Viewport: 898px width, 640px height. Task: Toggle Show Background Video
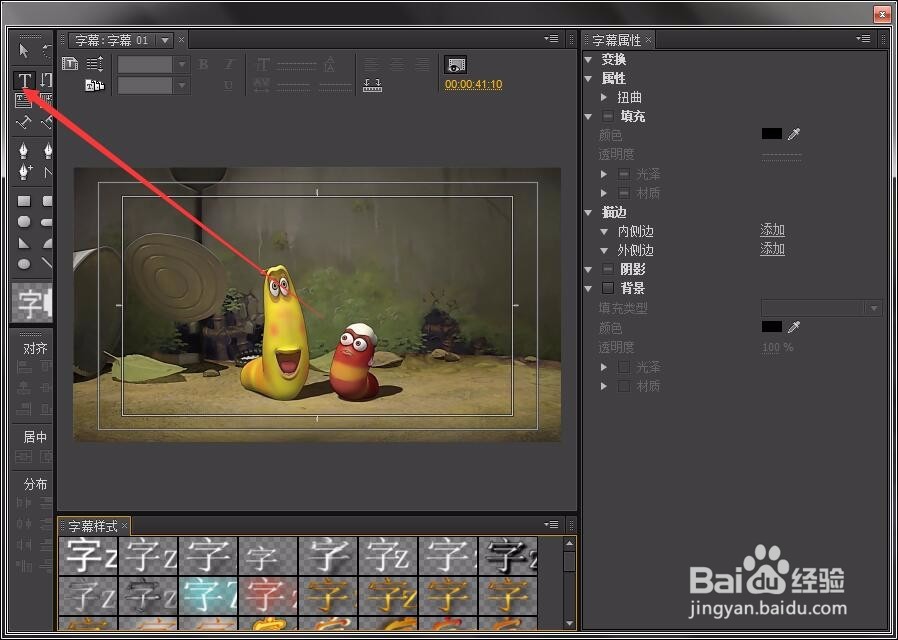[x=455, y=65]
